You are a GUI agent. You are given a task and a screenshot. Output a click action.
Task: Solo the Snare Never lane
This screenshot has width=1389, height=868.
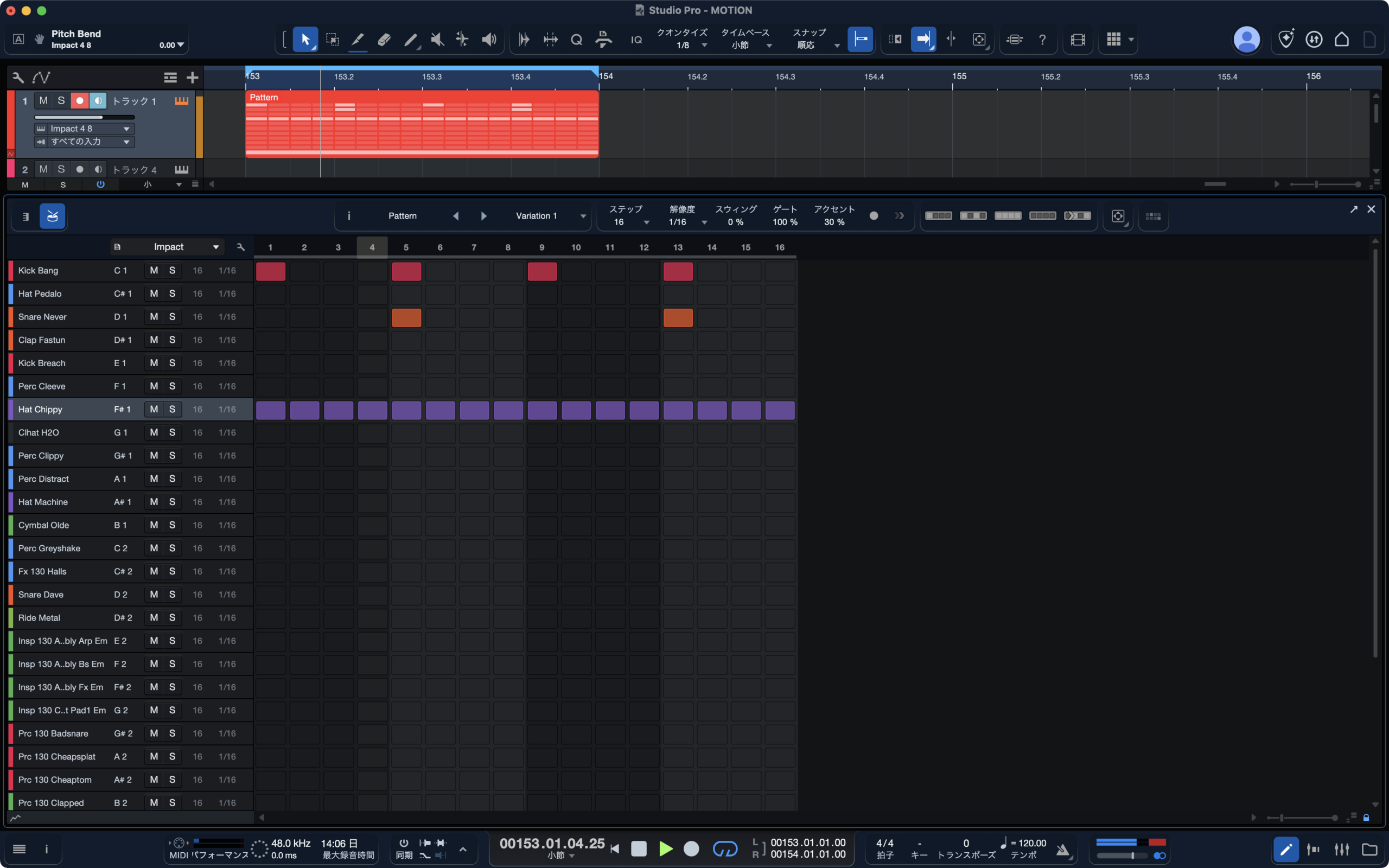(x=172, y=317)
